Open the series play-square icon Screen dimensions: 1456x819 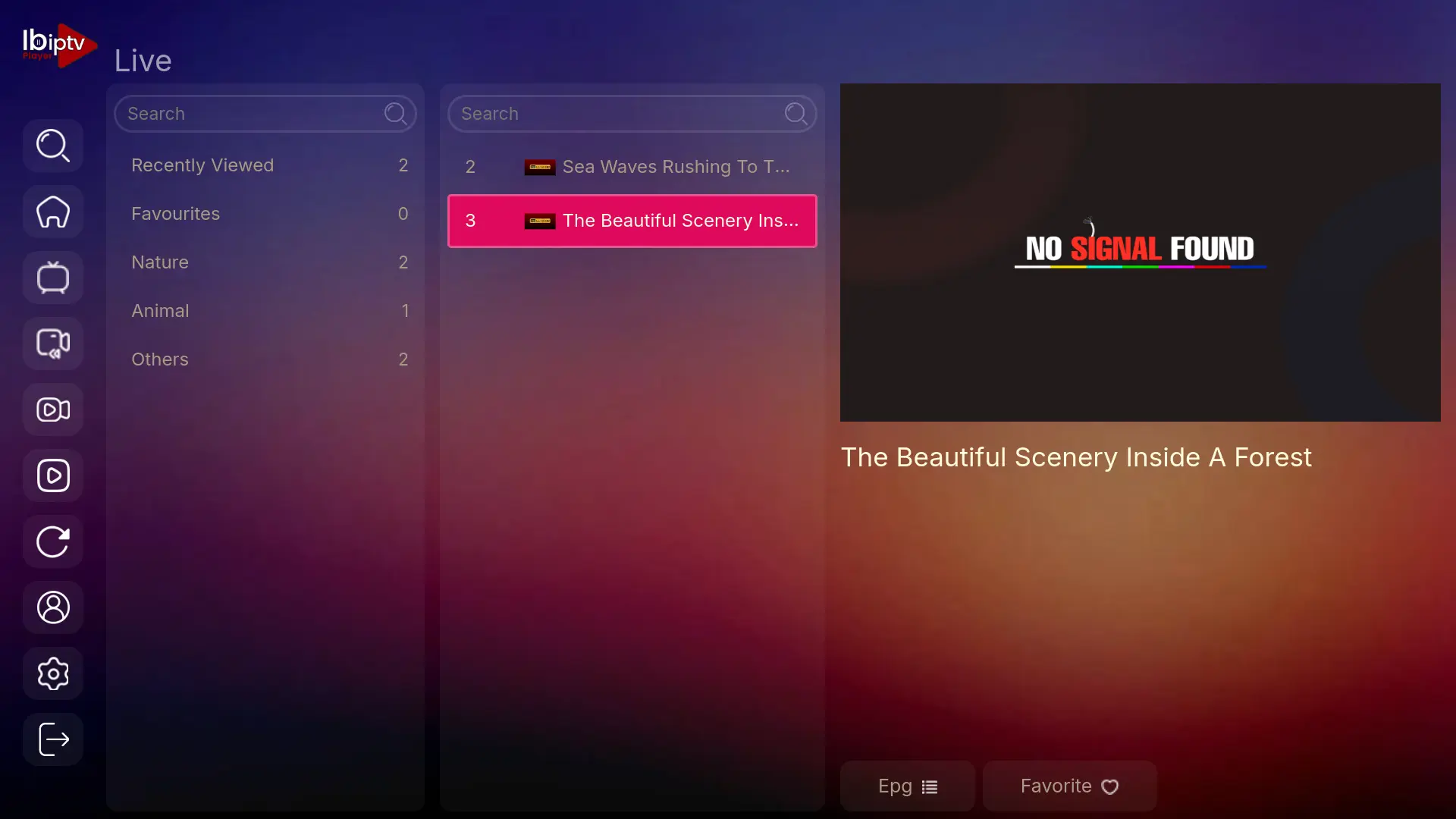[53, 475]
